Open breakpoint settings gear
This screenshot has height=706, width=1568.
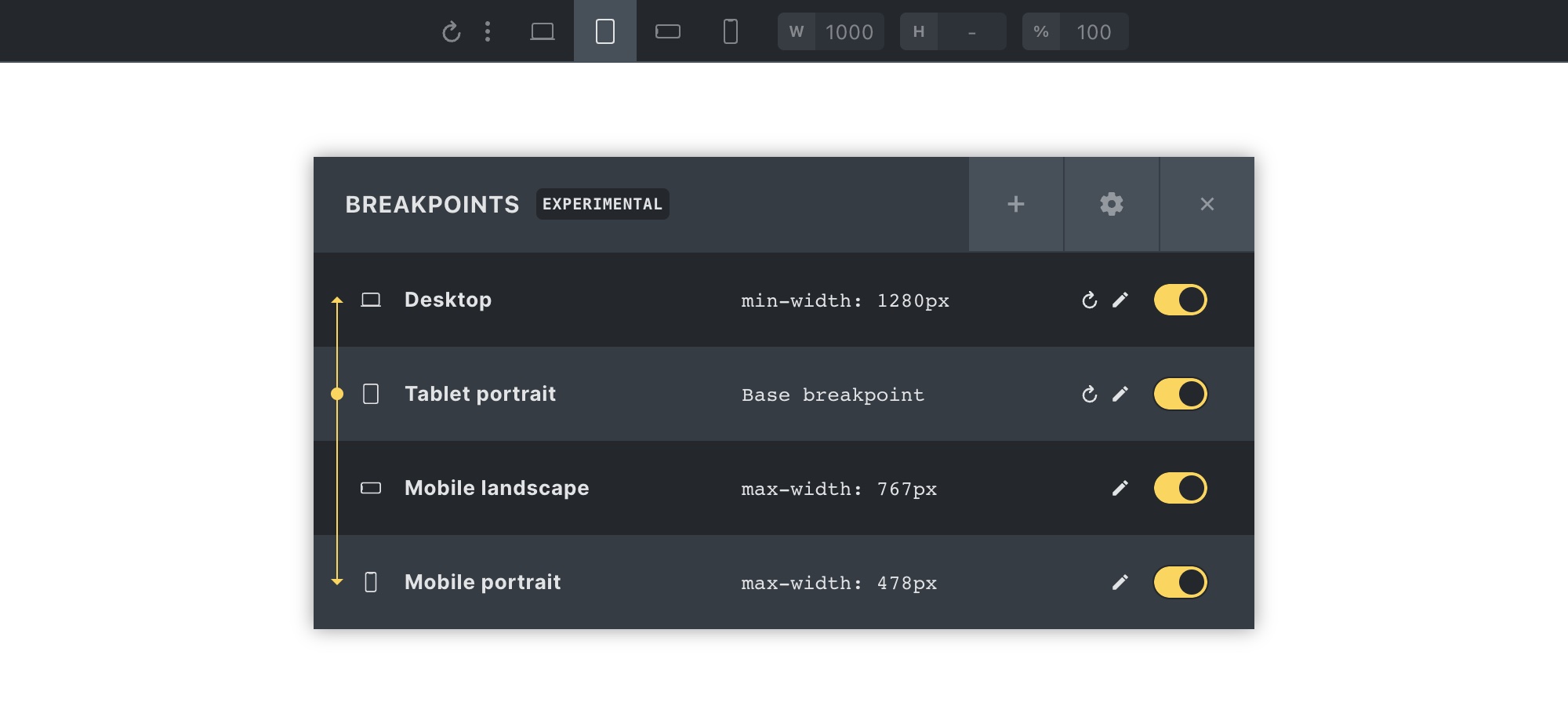click(x=1112, y=204)
